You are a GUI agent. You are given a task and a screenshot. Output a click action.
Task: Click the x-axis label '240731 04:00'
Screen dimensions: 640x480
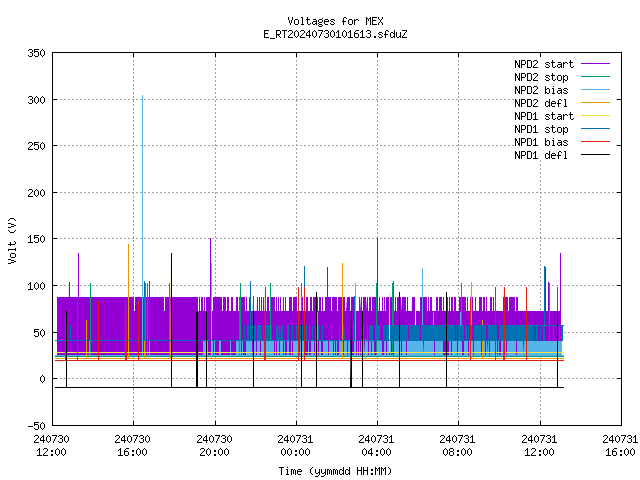tap(376, 446)
